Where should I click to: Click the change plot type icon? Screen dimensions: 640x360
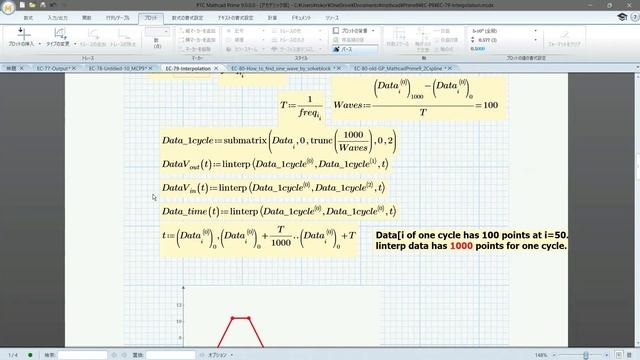click(x=60, y=33)
